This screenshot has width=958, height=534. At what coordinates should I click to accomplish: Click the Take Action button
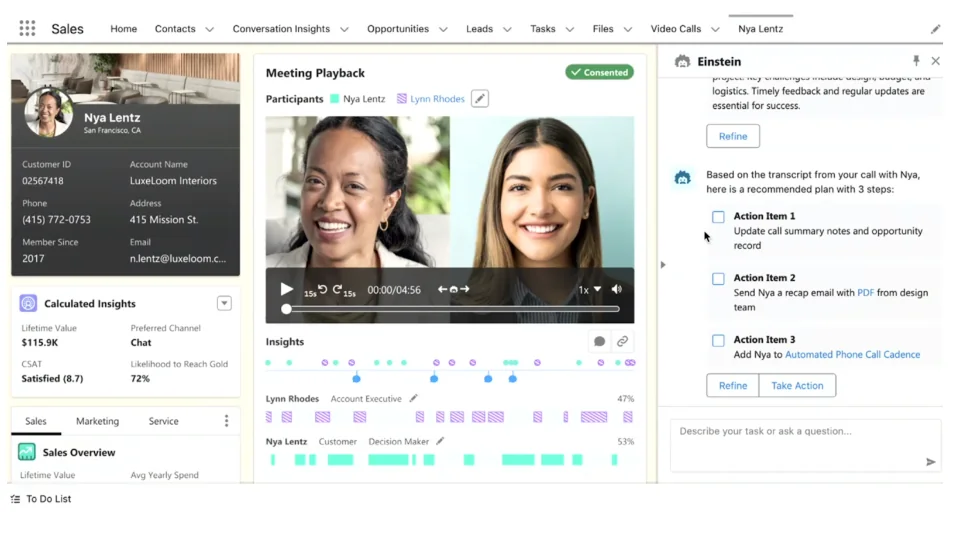(797, 386)
